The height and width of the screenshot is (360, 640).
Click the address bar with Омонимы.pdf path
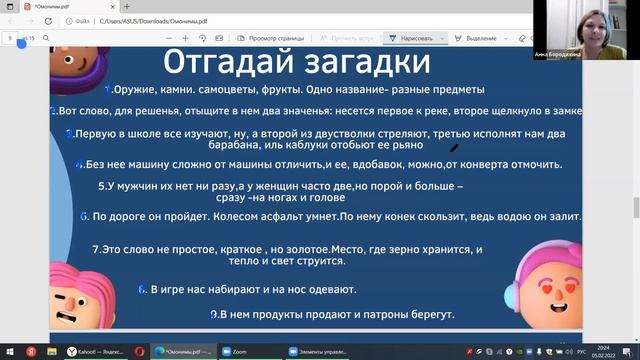153,21
